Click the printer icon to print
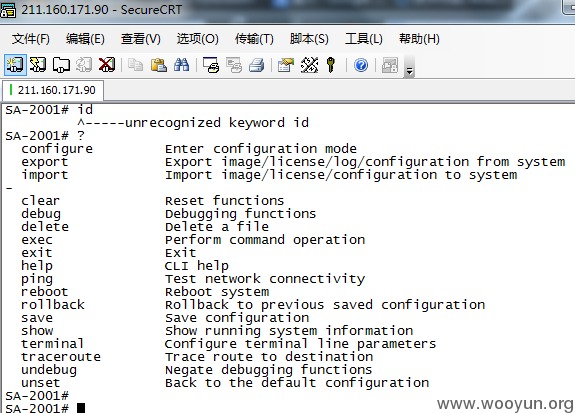Image resolution: width=575 pixels, height=413 pixels. [256, 65]
